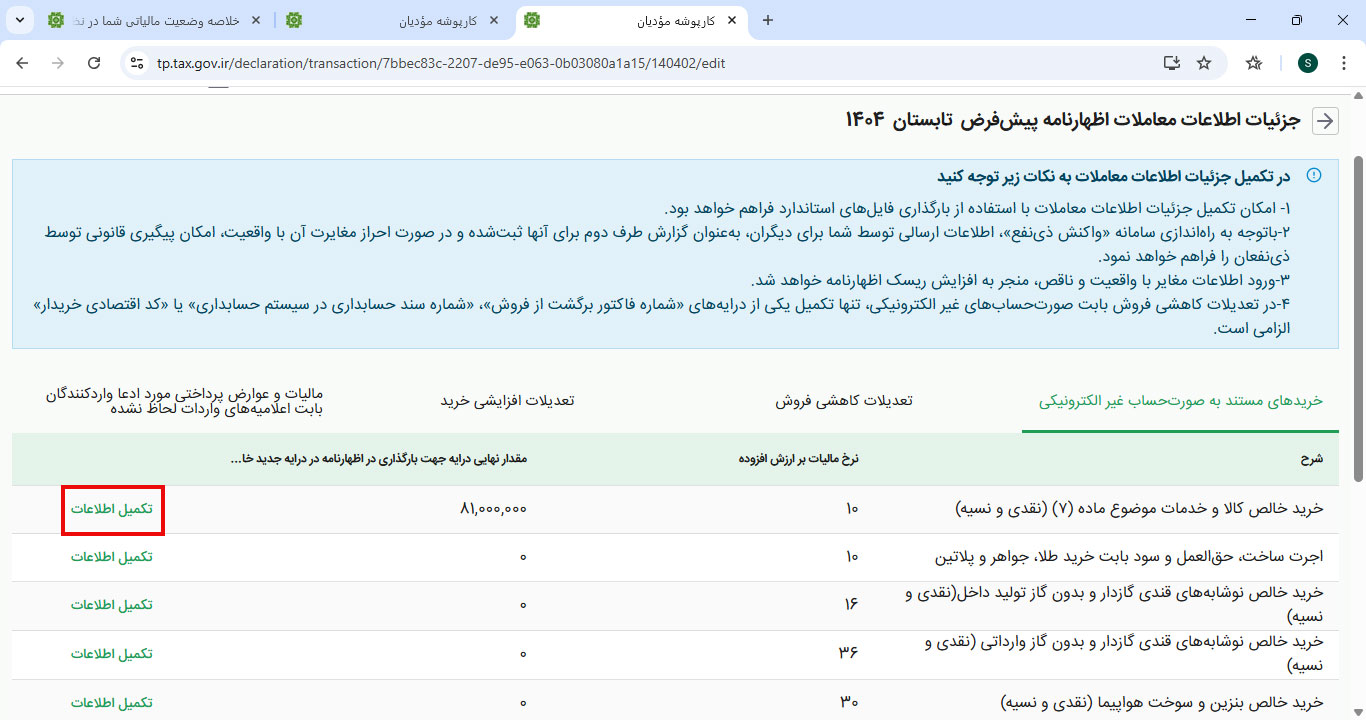The image size is (1366, 720).
Task: Click the back arrow beside the page title
Action: coord(1325,121)
